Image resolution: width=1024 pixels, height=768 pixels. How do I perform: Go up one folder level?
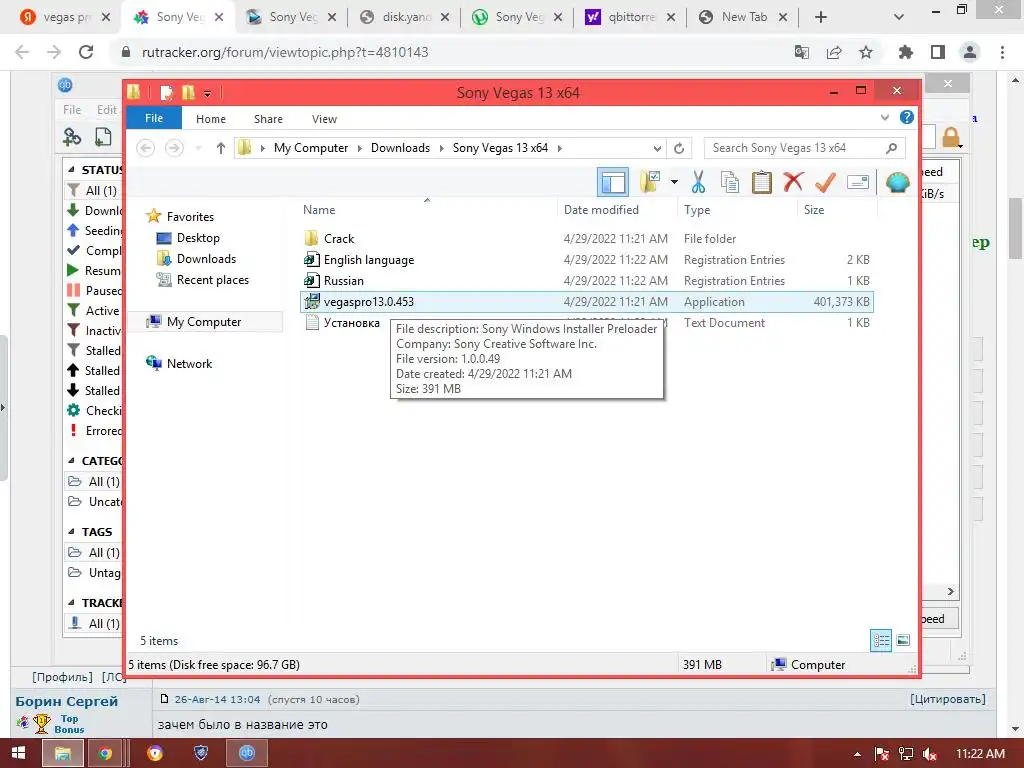(x=221, y=148)
